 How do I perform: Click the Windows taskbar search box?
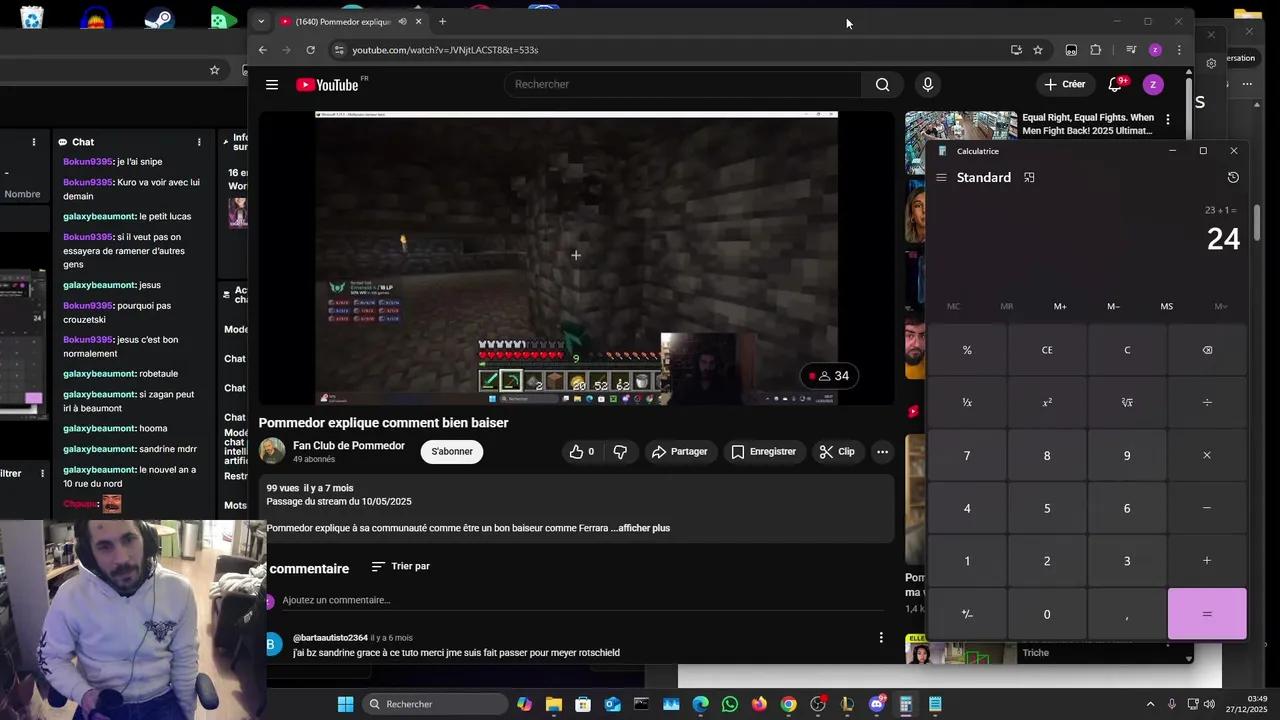tap(434, 704)
